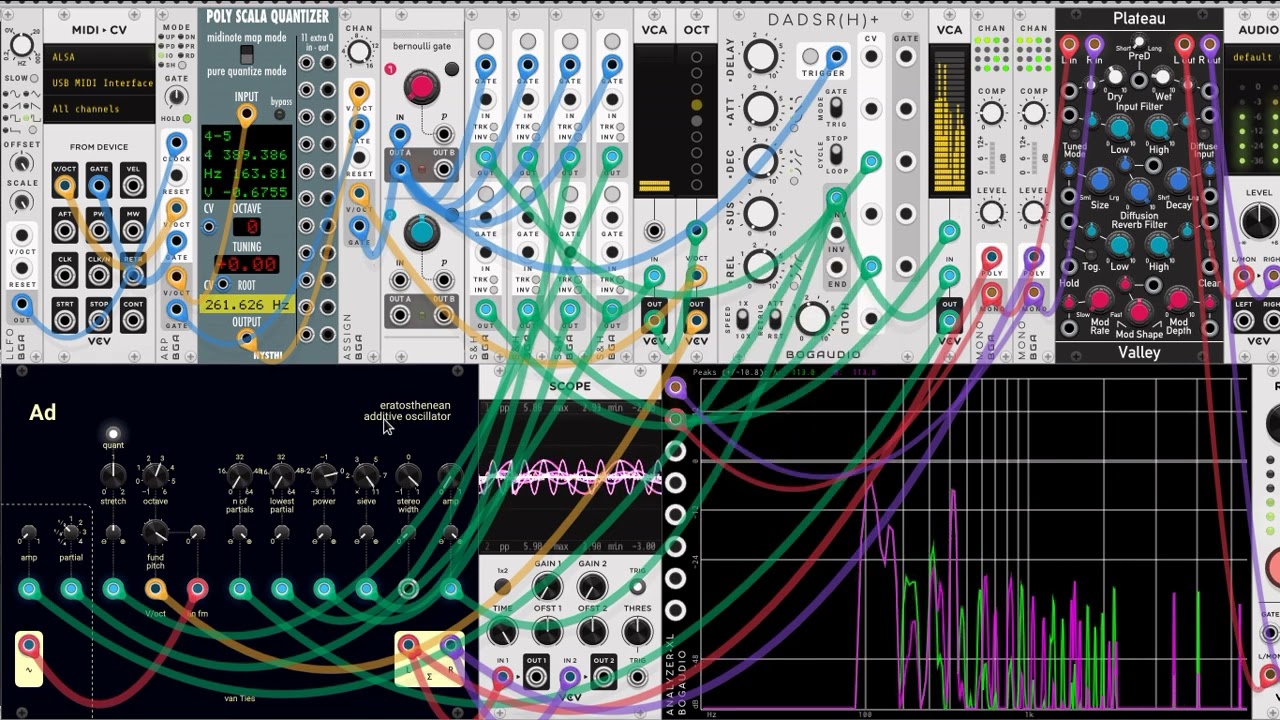
Task: Click the LEVEL knob on the Audio module
Action: click(x=1259, y=223)
